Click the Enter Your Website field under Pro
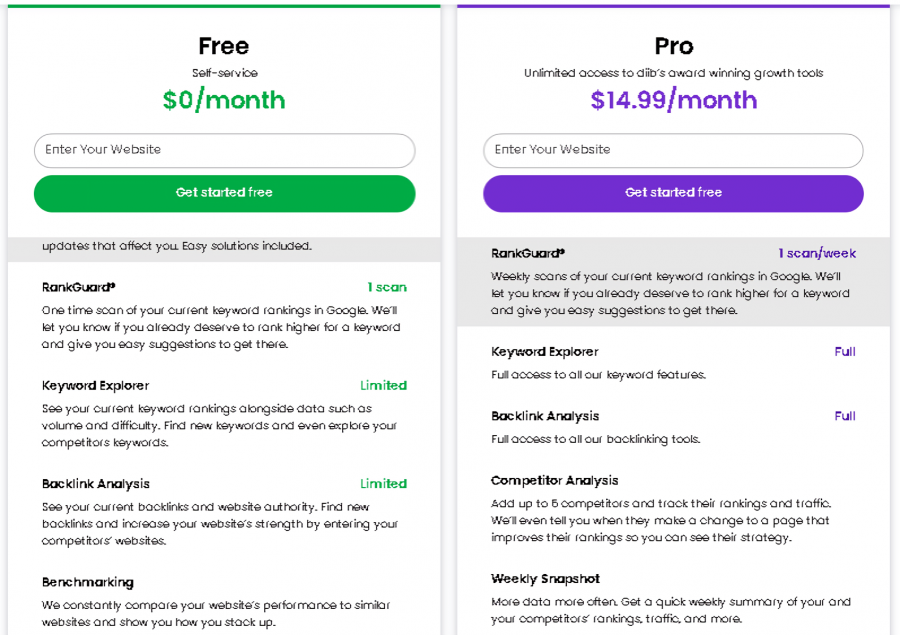 coord(673,150)
